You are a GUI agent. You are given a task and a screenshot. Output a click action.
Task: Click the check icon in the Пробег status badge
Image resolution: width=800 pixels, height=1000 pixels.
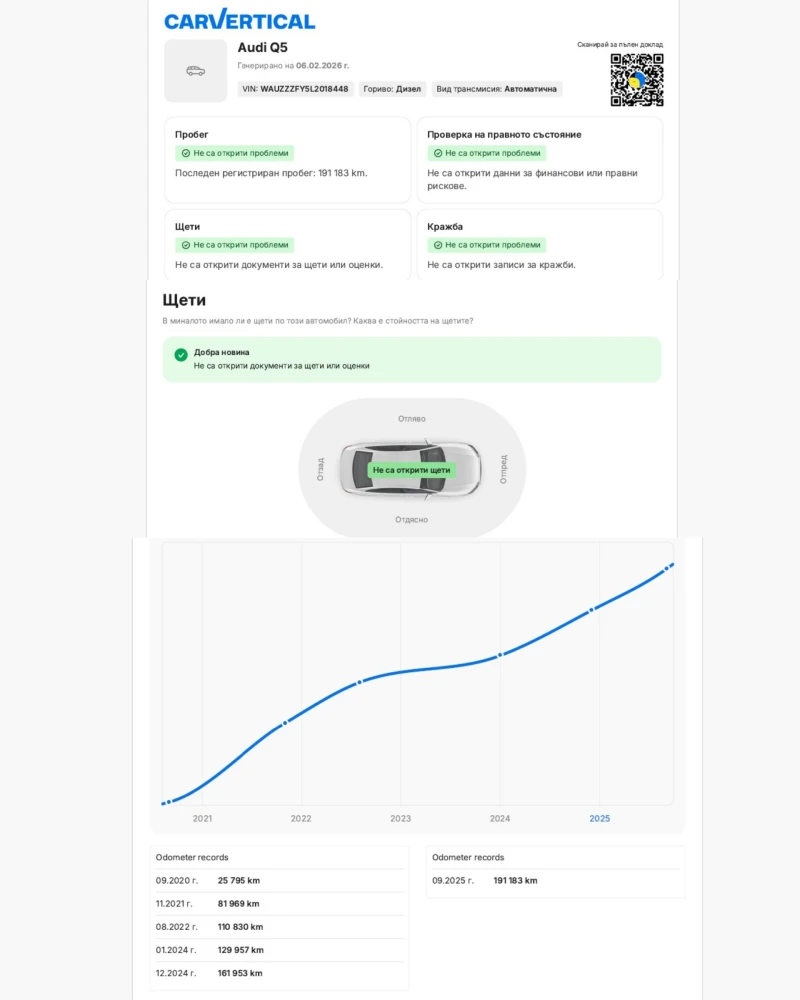[185, 153]
